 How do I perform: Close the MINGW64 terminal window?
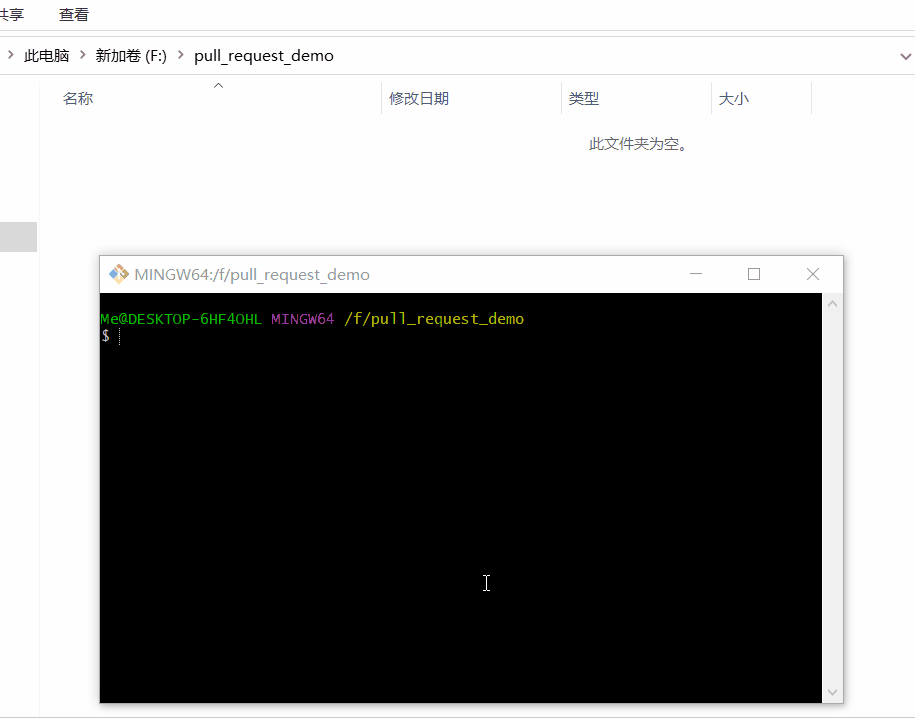click(x=813, y=274)
